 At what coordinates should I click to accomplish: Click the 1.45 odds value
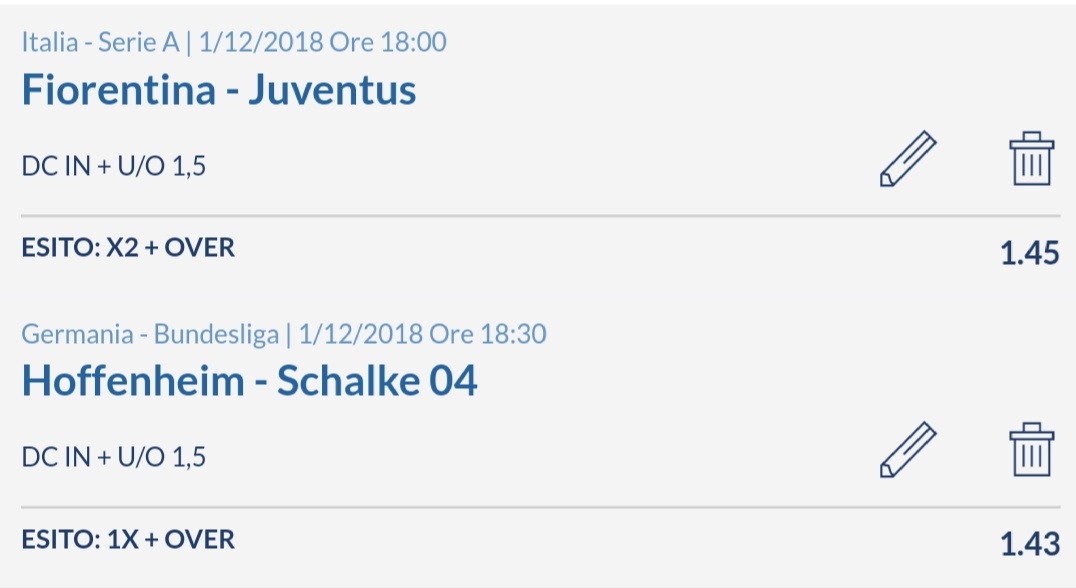1029,253
